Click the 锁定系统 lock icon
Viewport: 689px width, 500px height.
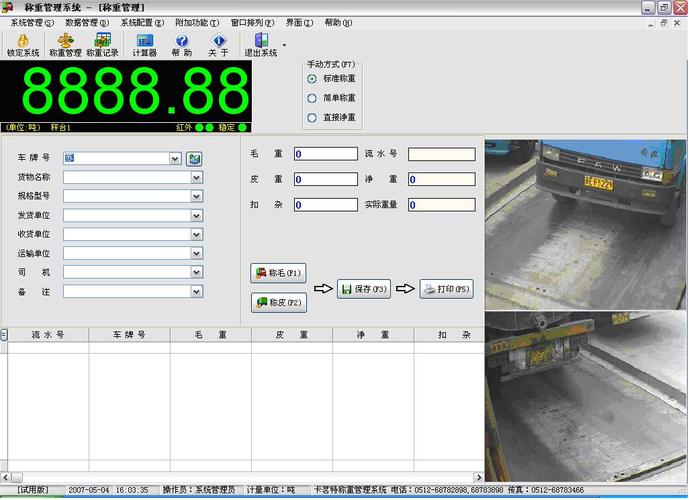[x=23, y=41]
